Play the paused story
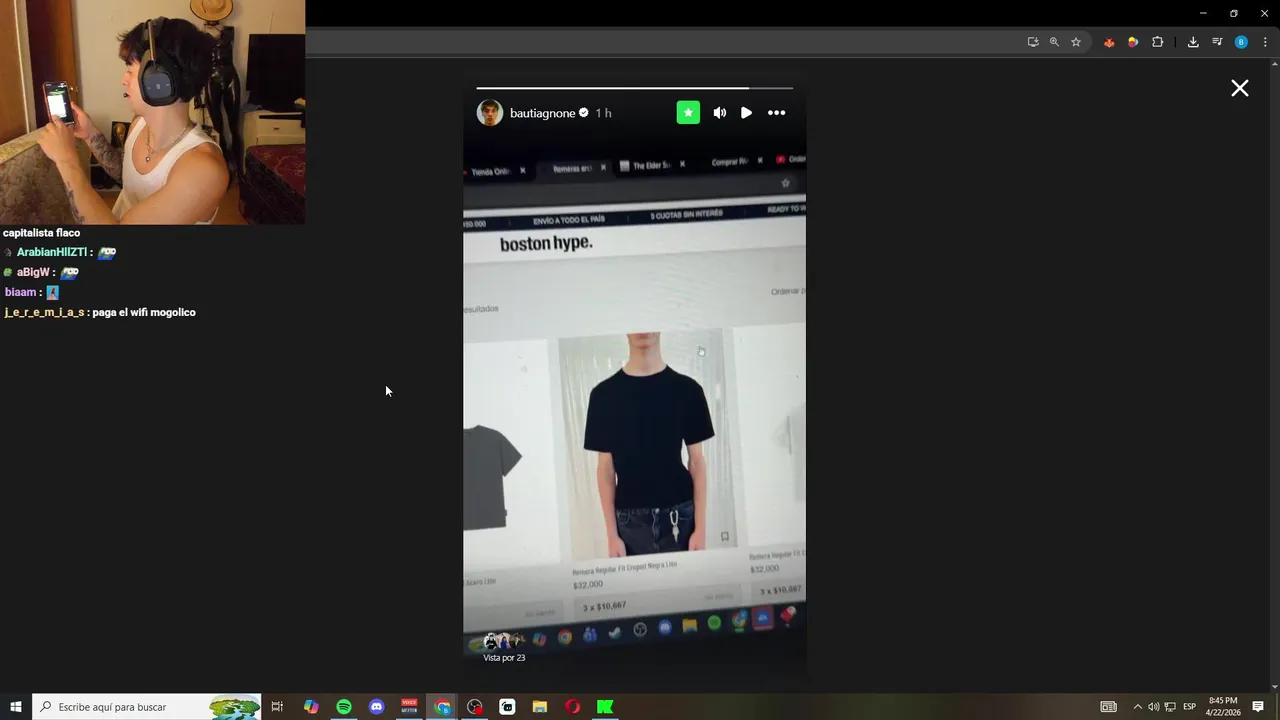 tap(746, 113)
